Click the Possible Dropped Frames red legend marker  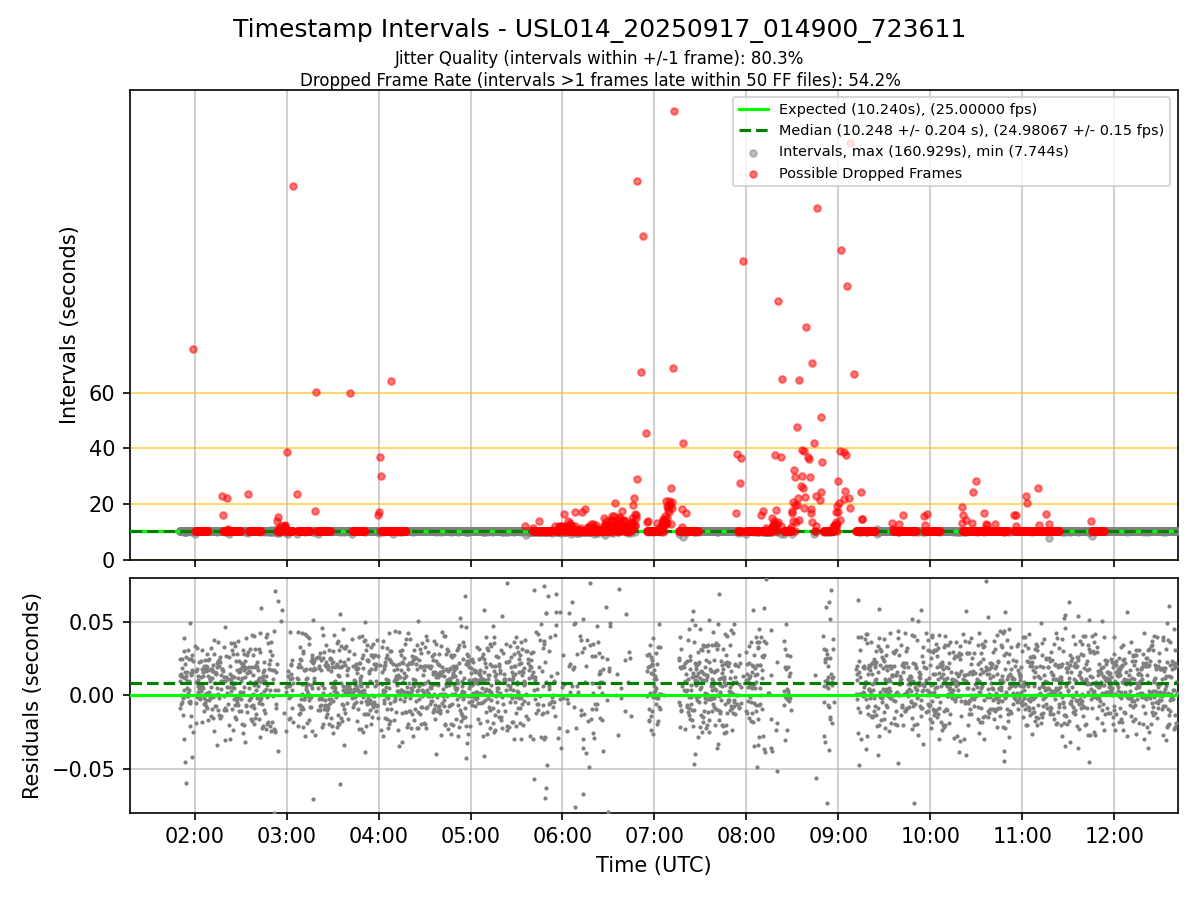753,173
